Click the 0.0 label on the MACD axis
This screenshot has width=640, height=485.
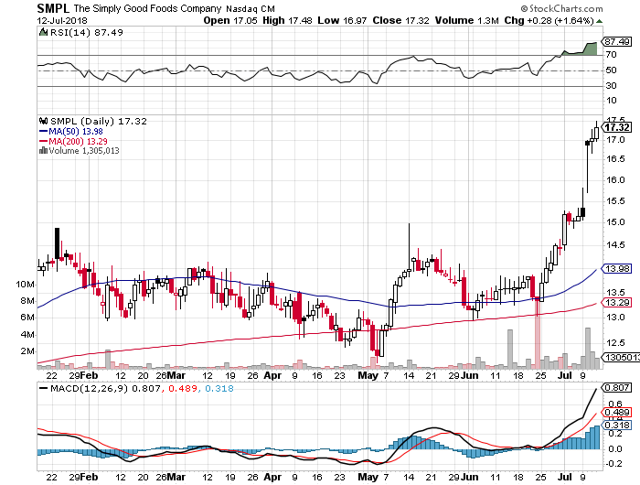[615, 449]
